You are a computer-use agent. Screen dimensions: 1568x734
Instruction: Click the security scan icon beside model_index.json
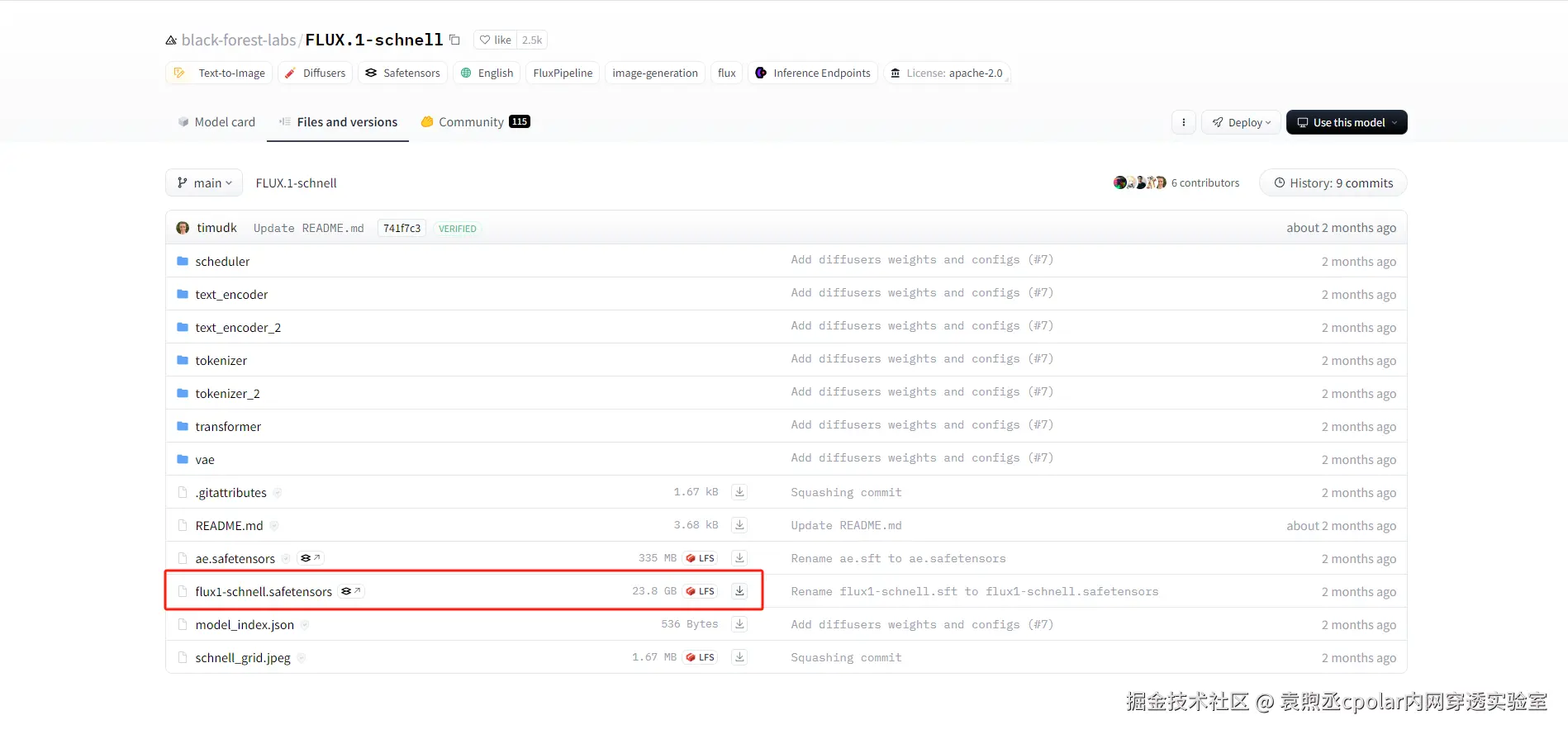point(305,625)
